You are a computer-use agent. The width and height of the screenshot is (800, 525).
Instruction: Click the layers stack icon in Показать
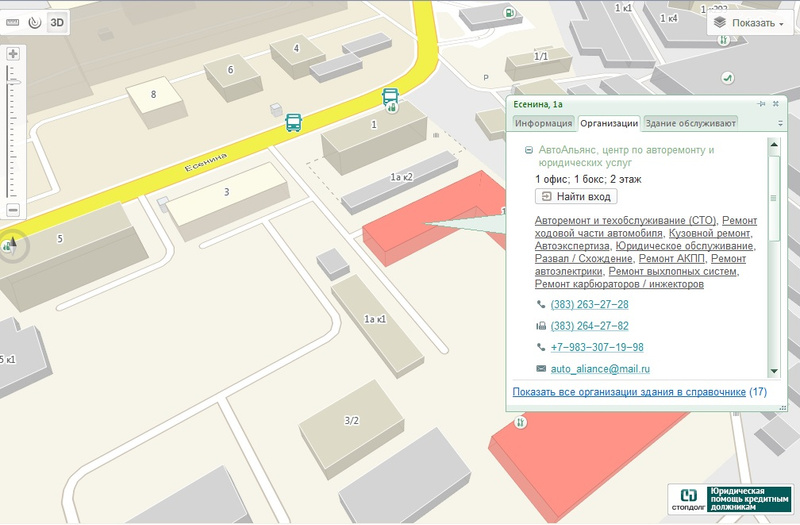720,23
